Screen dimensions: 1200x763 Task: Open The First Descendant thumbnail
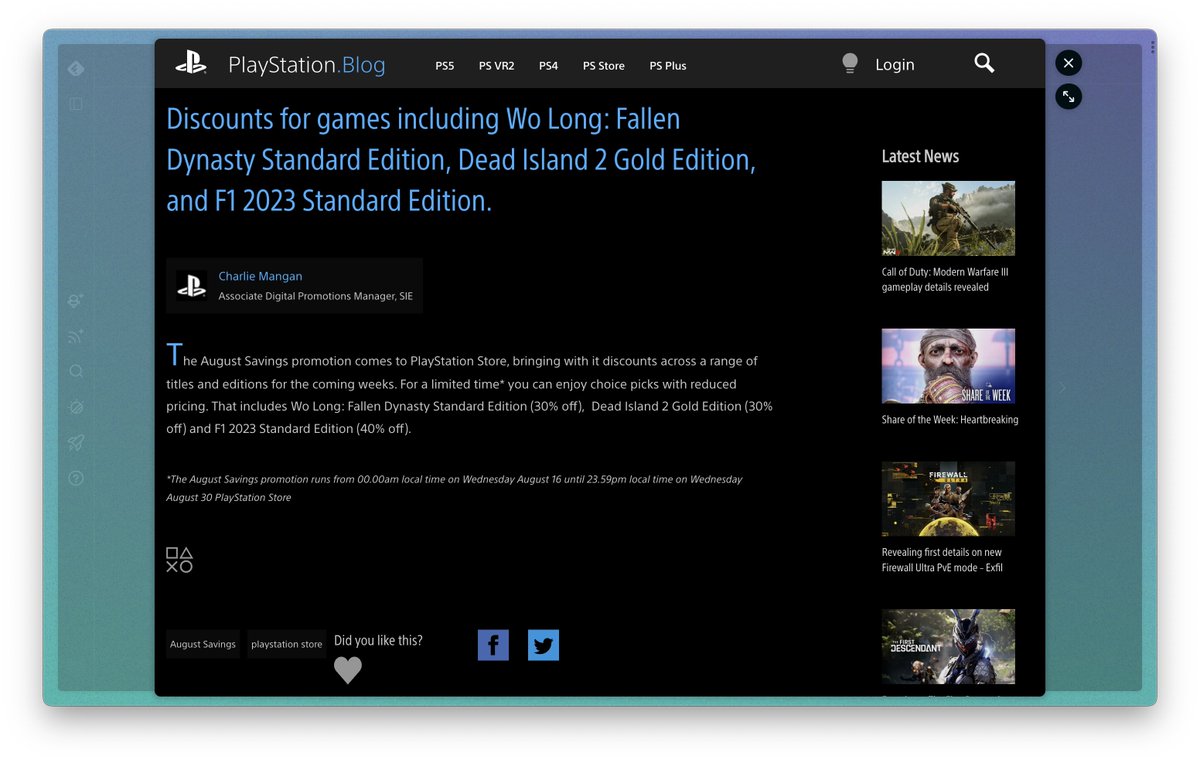pyautogui.click(x=948, y=647)
